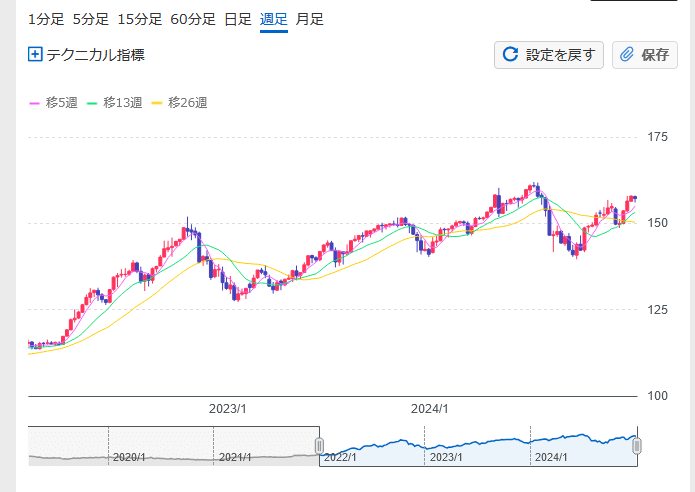Viewport: 695px width, 492px height.
Task: Switch to the 1分足 chart interval
Action: coord(46,20)
